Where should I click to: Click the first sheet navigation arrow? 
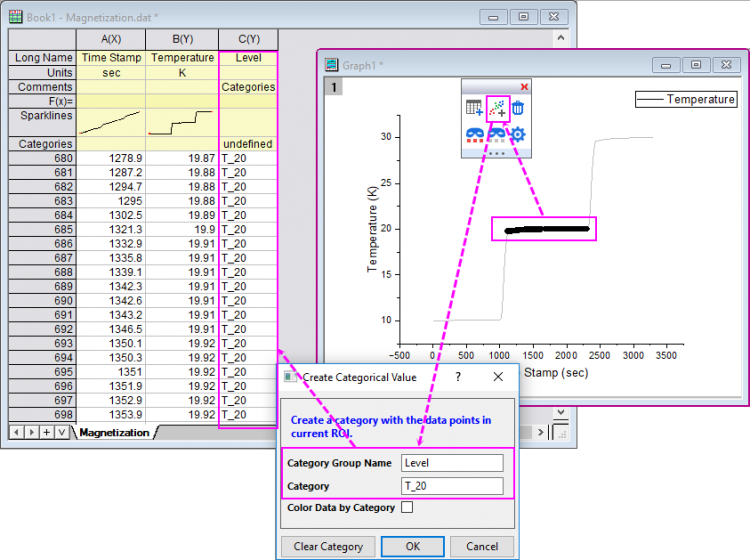tap(16, 432)
